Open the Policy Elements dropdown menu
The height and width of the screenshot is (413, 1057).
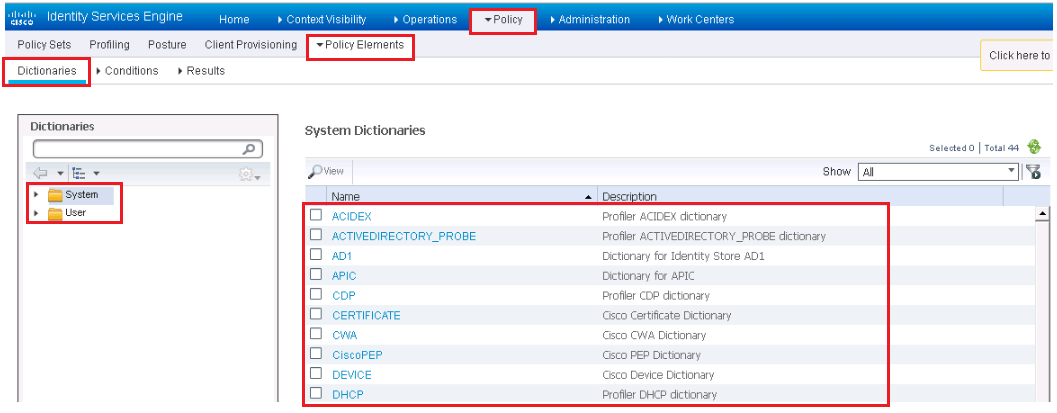click(x=360, y=45)
